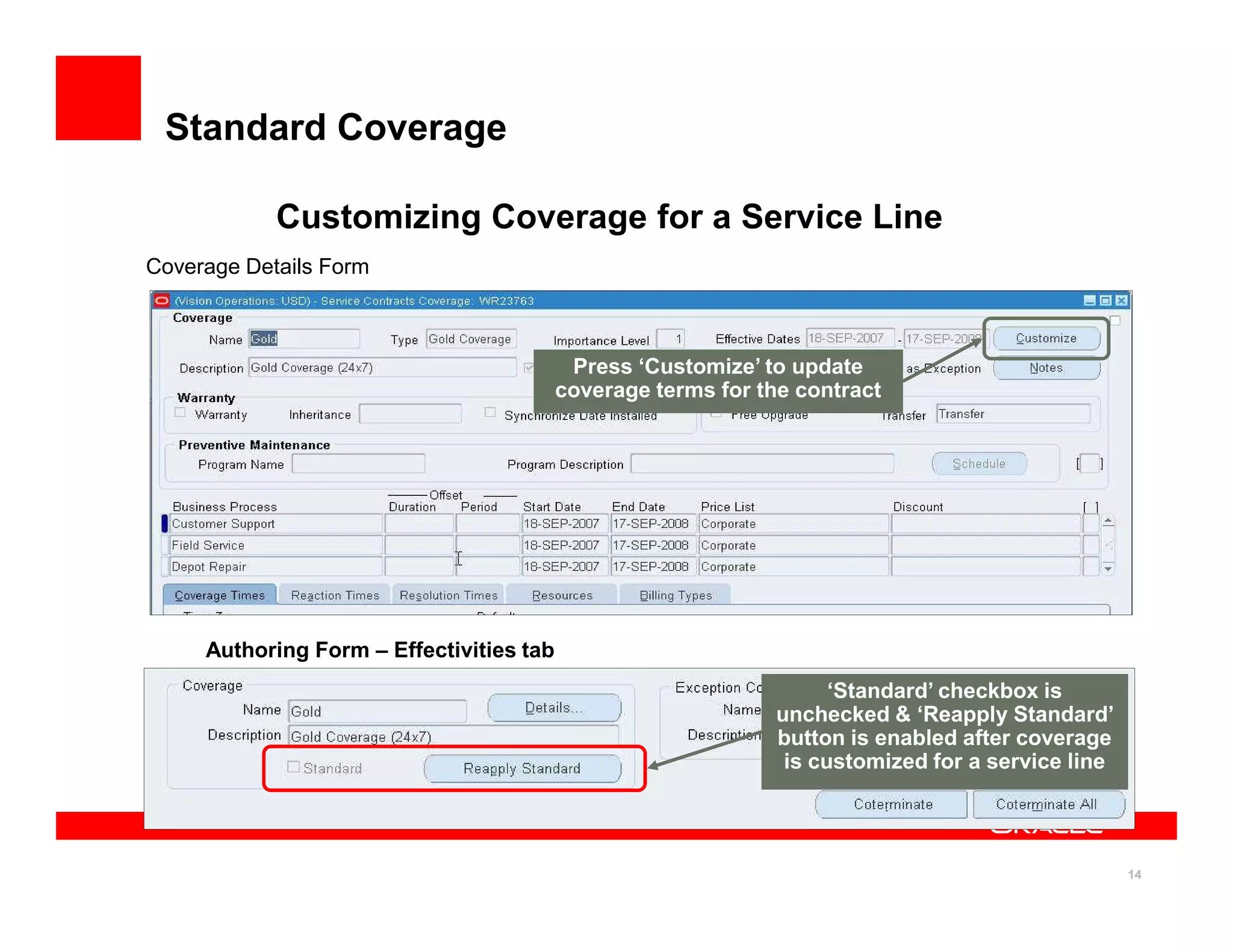Click the Schedule button in Preventive Maintenance
Image resolution: width=1233 pixels, height=952 pixels.
pyautogui.click(x=979, y=463)
